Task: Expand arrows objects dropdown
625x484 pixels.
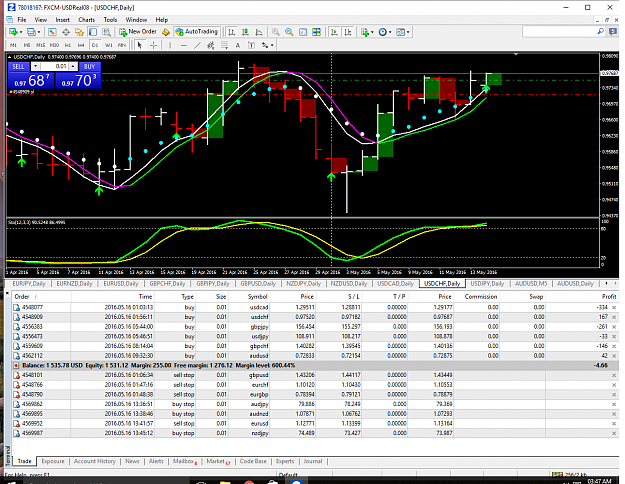Action: tap(272, 45)
